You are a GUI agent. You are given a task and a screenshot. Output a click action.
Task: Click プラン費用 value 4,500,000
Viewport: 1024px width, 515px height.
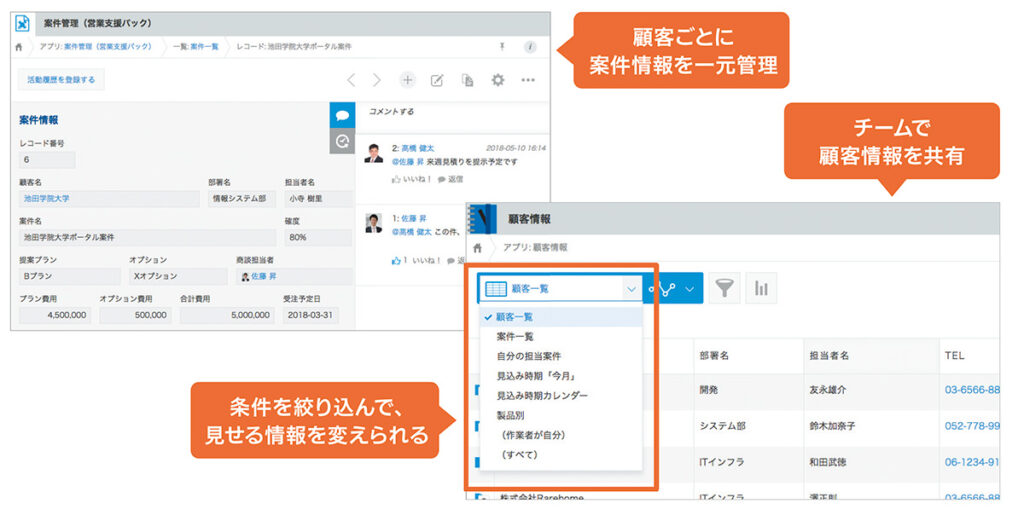[55, 315]
